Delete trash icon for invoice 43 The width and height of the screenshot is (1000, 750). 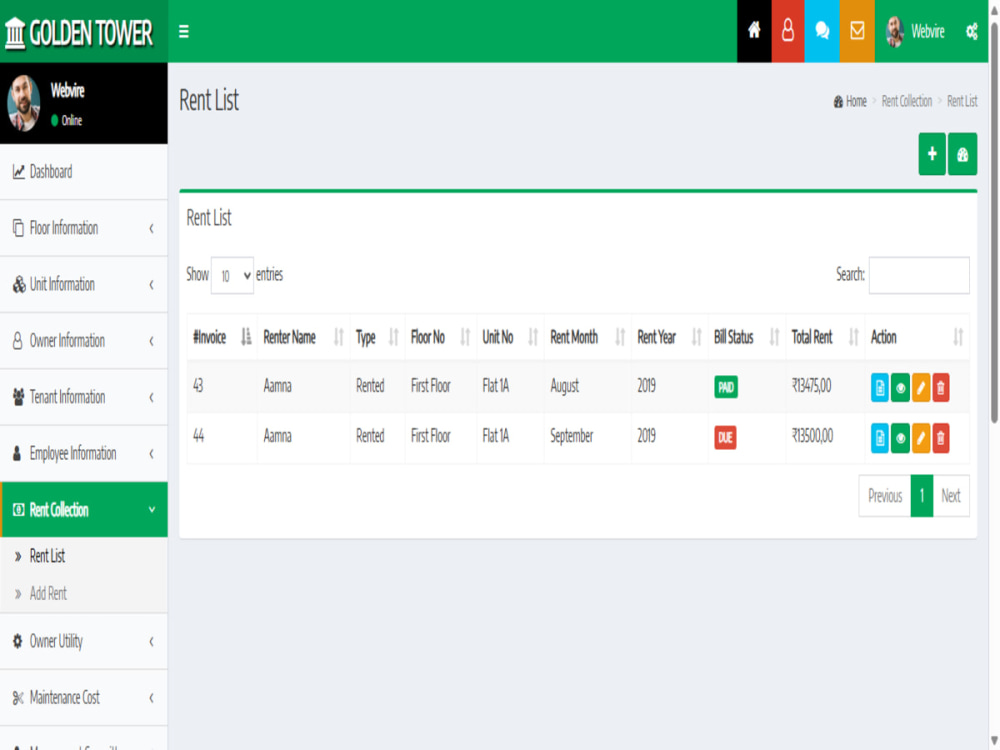click(941, 388)
